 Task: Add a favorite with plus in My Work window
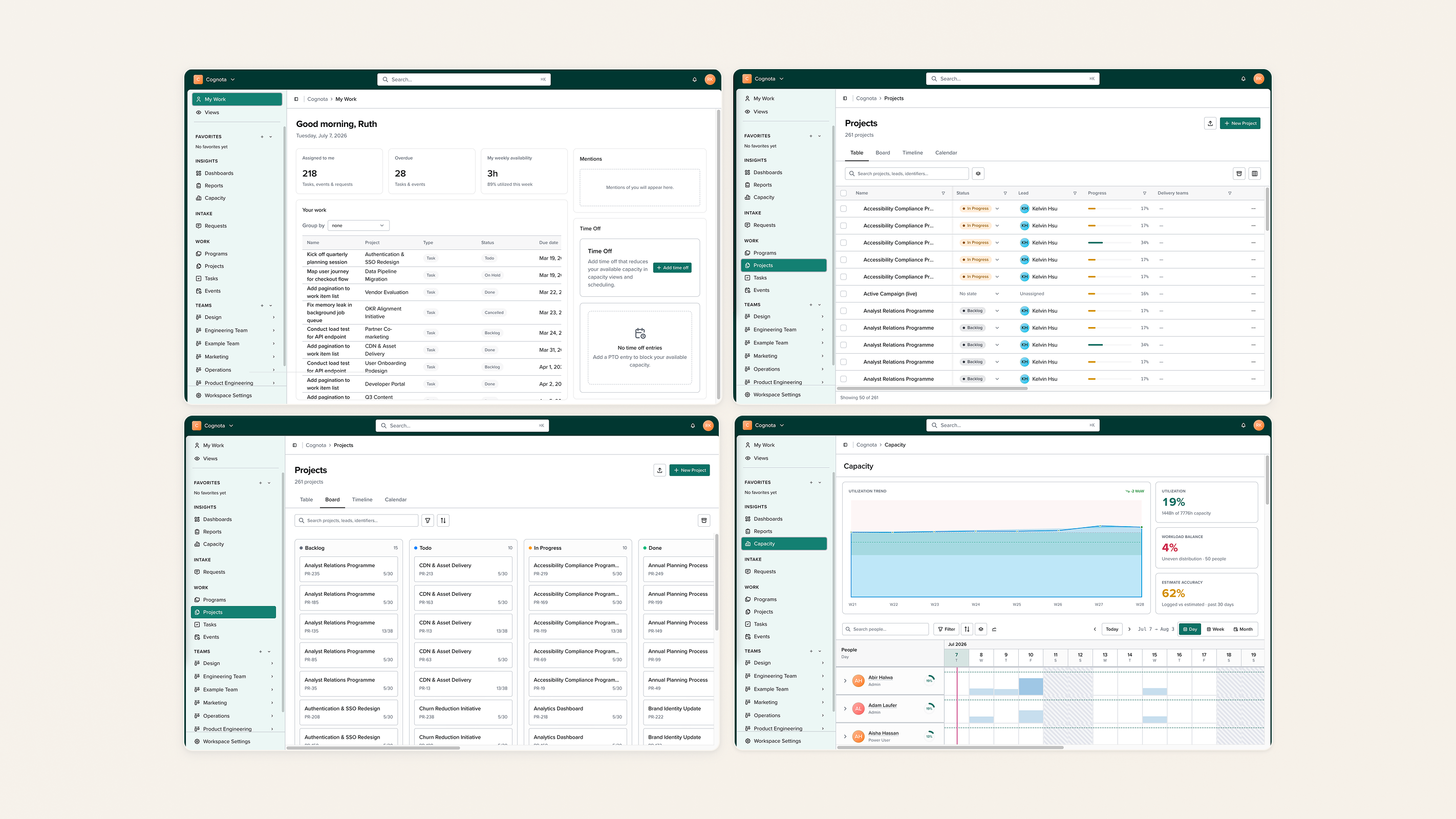(x=262, y=137)
